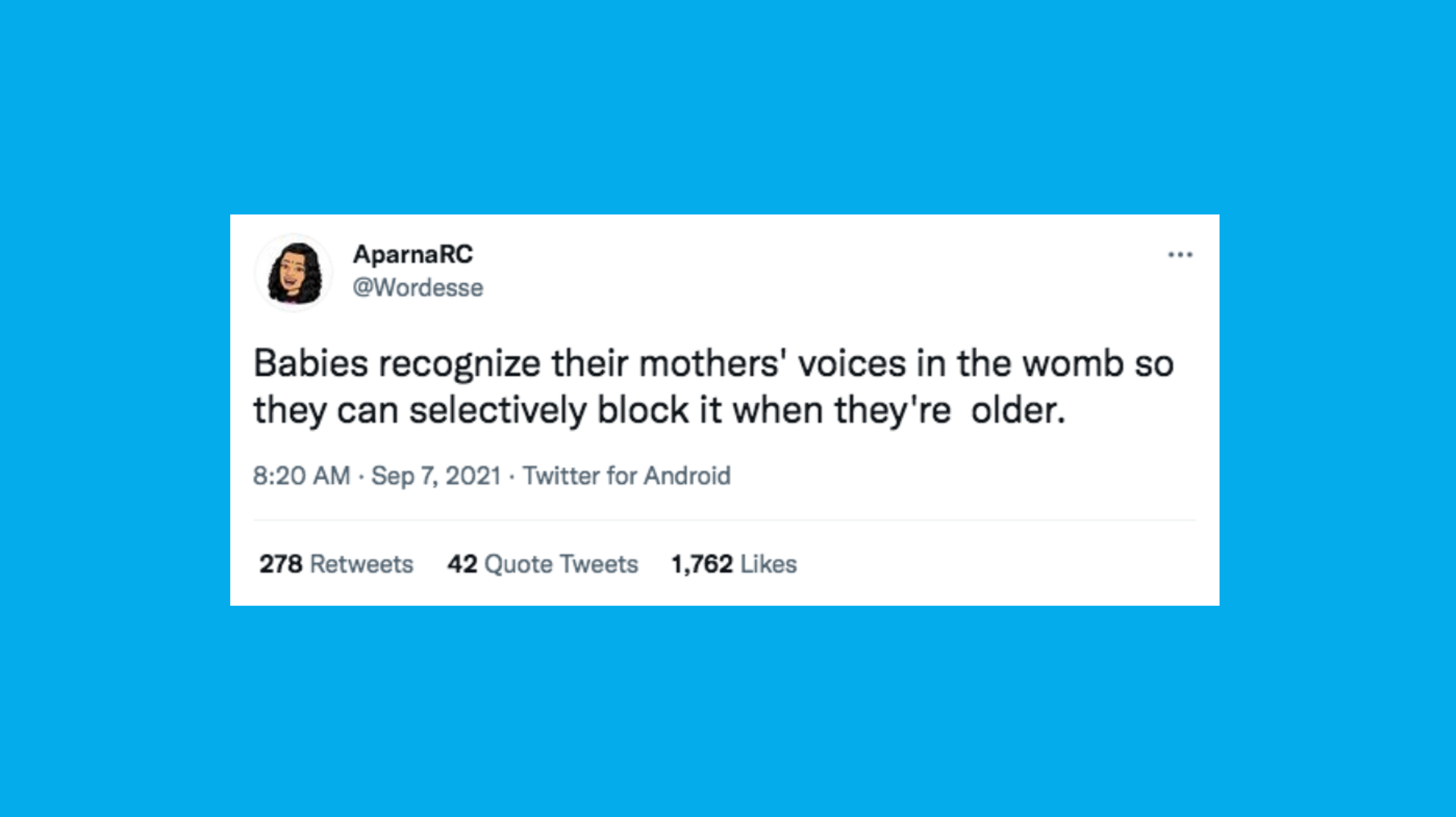This screenshot has height=817, width=1456.
Task: Click the bold 278 retweet count
Action: (x=280, y=564)
